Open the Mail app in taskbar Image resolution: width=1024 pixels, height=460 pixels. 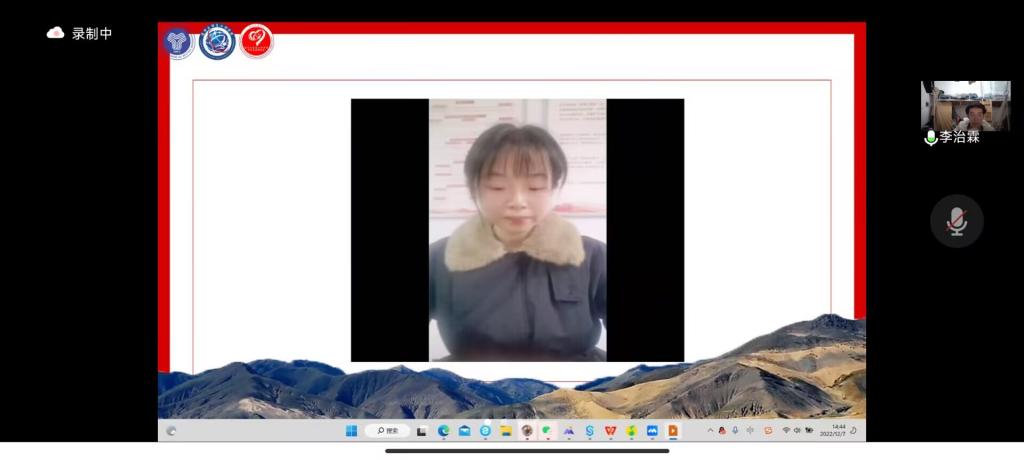pyautogui.click(x=464, y=431)
